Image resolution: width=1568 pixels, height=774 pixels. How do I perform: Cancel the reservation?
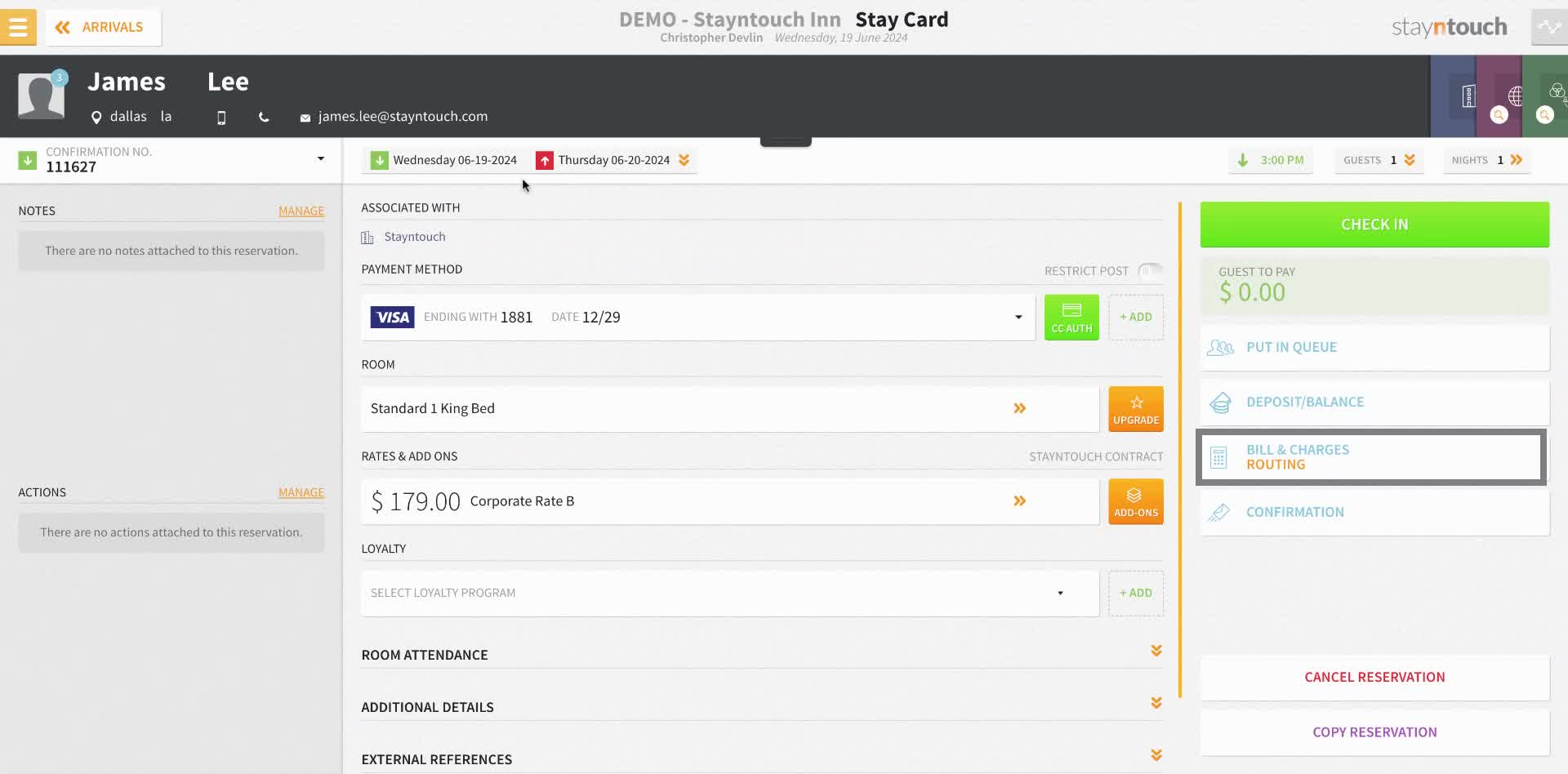(x=1374, y=677)
